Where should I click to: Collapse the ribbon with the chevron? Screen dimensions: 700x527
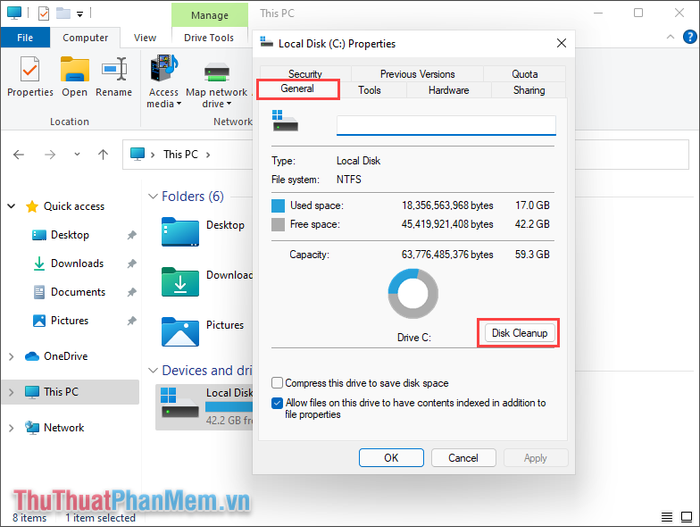(x=670, y=37)
